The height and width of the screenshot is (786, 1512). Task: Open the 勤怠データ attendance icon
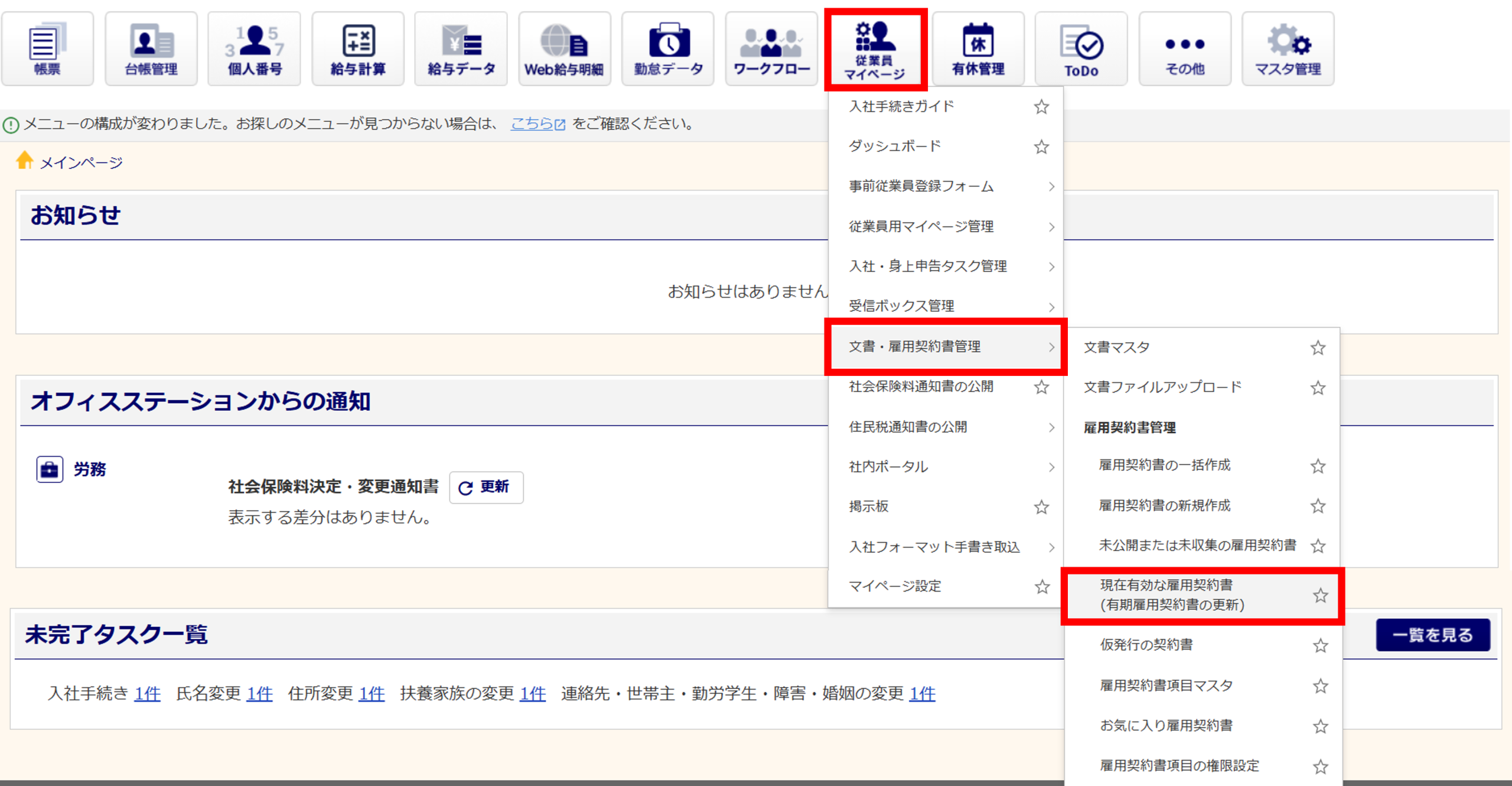(x=668, y=48)
